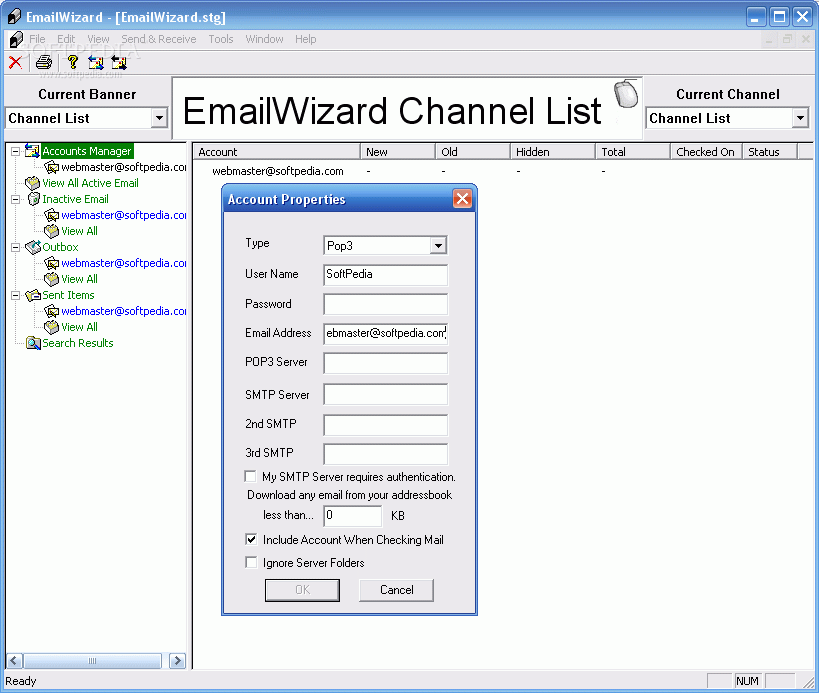Open the Current Channel dropdown
This screenshot has width=819, height=693.
pyautogui.click(x=800, y=118)
